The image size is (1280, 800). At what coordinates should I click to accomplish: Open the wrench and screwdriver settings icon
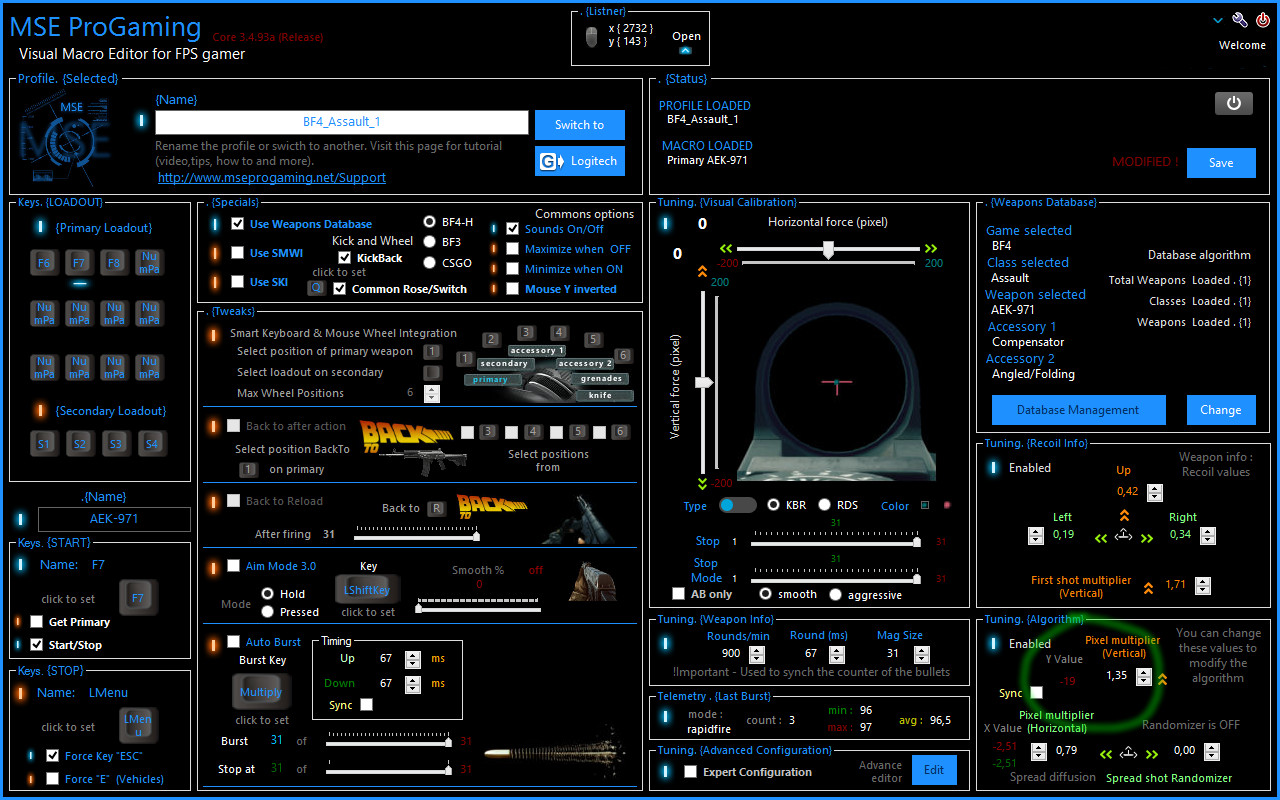coord(1240,20)
